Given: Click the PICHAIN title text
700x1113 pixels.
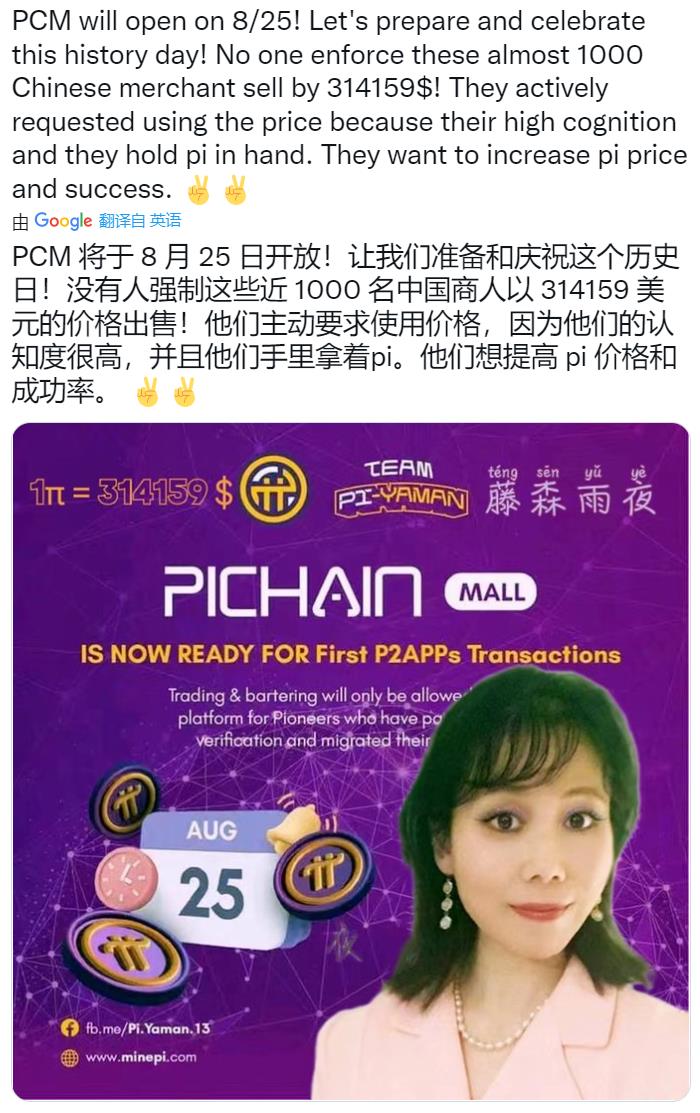Looking at the screenshot, I should click(292, 591).
